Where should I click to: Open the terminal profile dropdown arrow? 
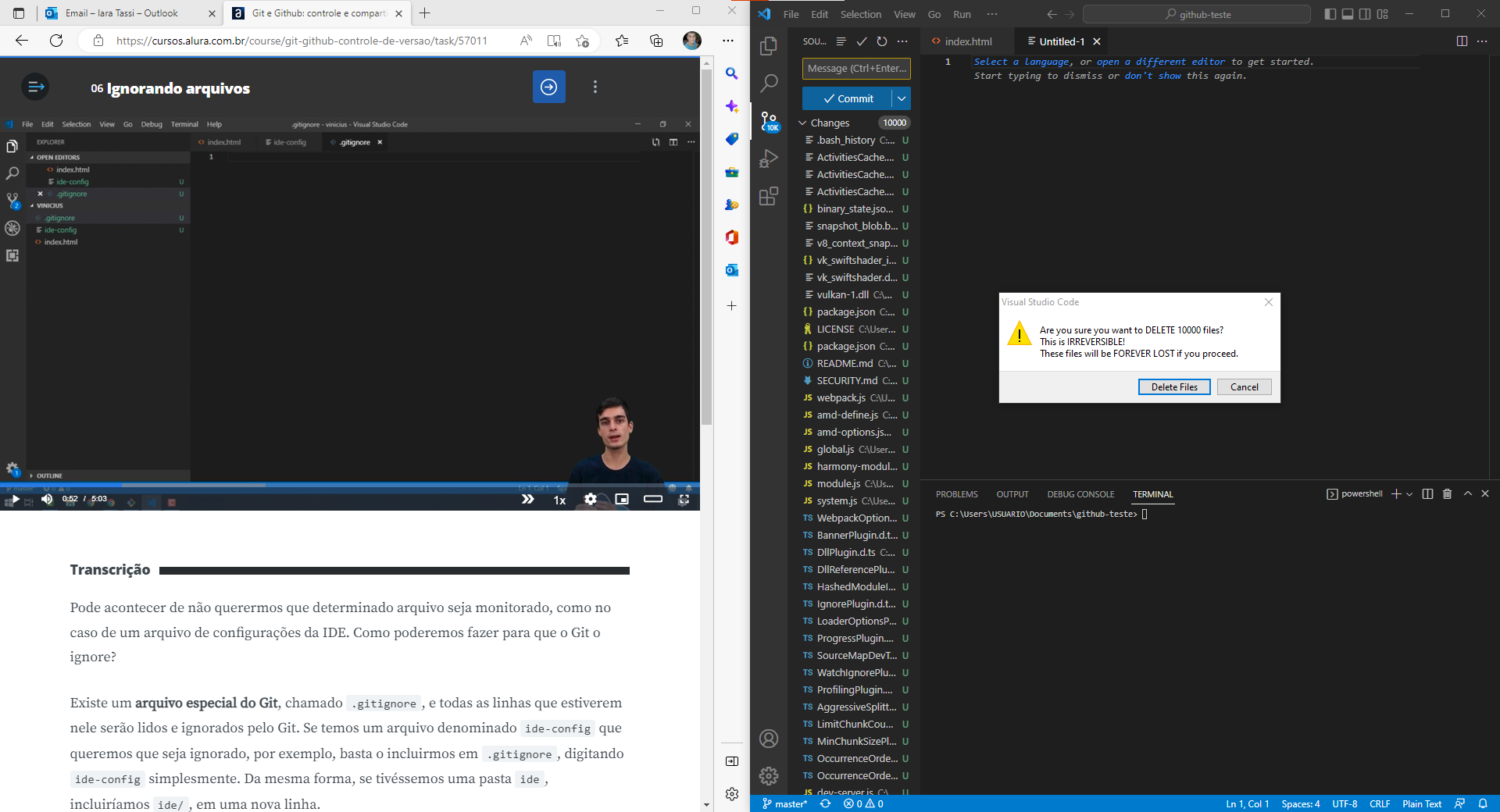click(x=1409, y=493)
